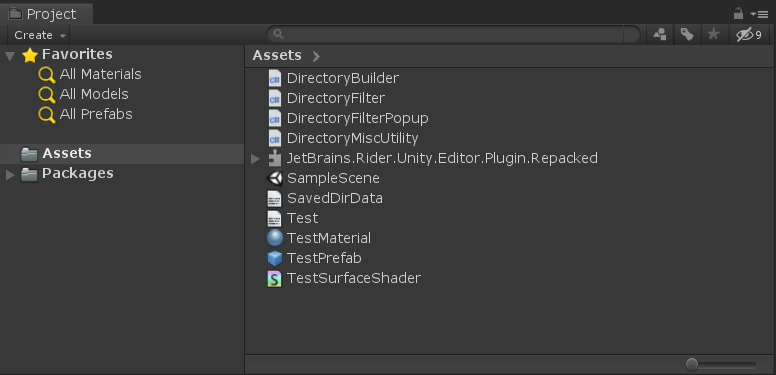Screen dimensions: 776x375
Task: Click the Unity scene icon beside SampleScene
Action: [x=275, y=178]
